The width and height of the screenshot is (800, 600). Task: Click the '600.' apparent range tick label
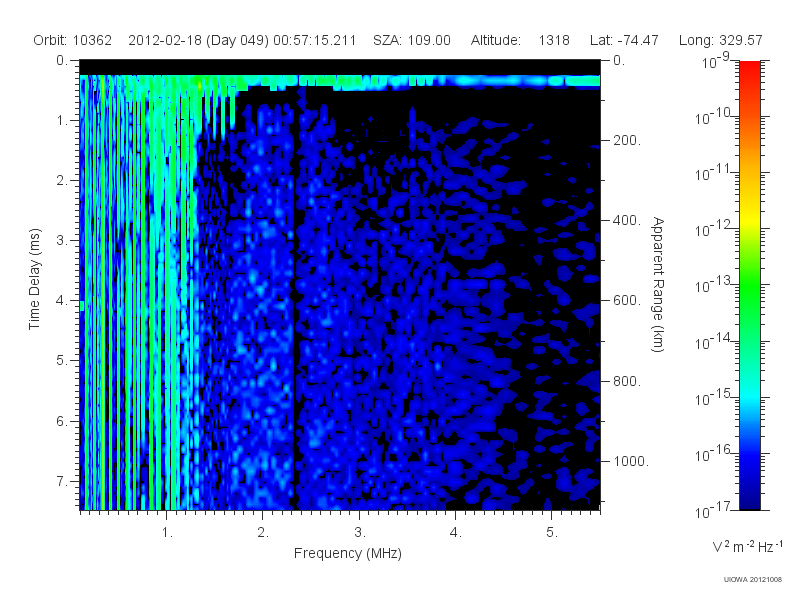click(x=627, y=301)
